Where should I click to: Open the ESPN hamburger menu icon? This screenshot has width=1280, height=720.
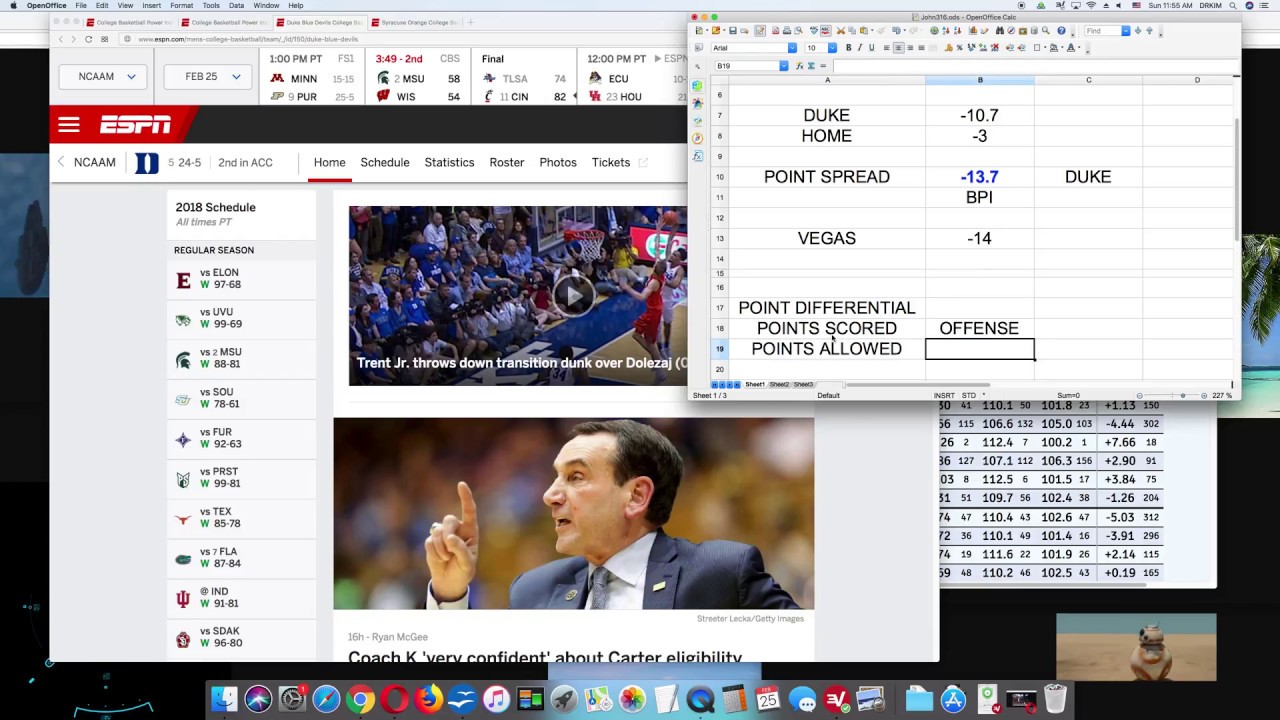pos(68,125)
